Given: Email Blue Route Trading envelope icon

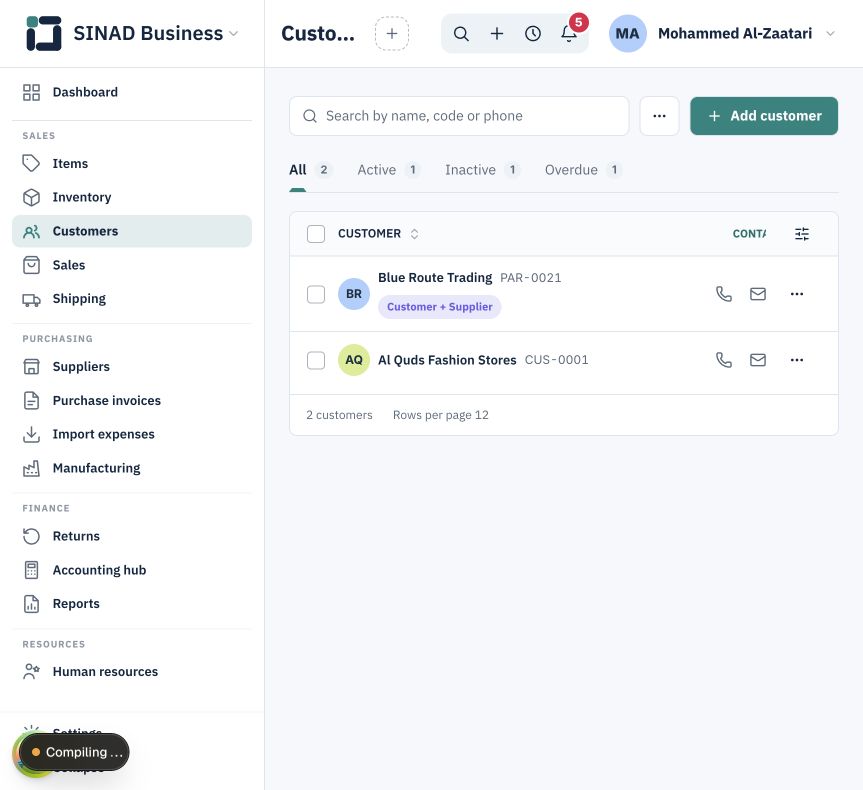Looking at the screenshot, I should click(758, 294).
